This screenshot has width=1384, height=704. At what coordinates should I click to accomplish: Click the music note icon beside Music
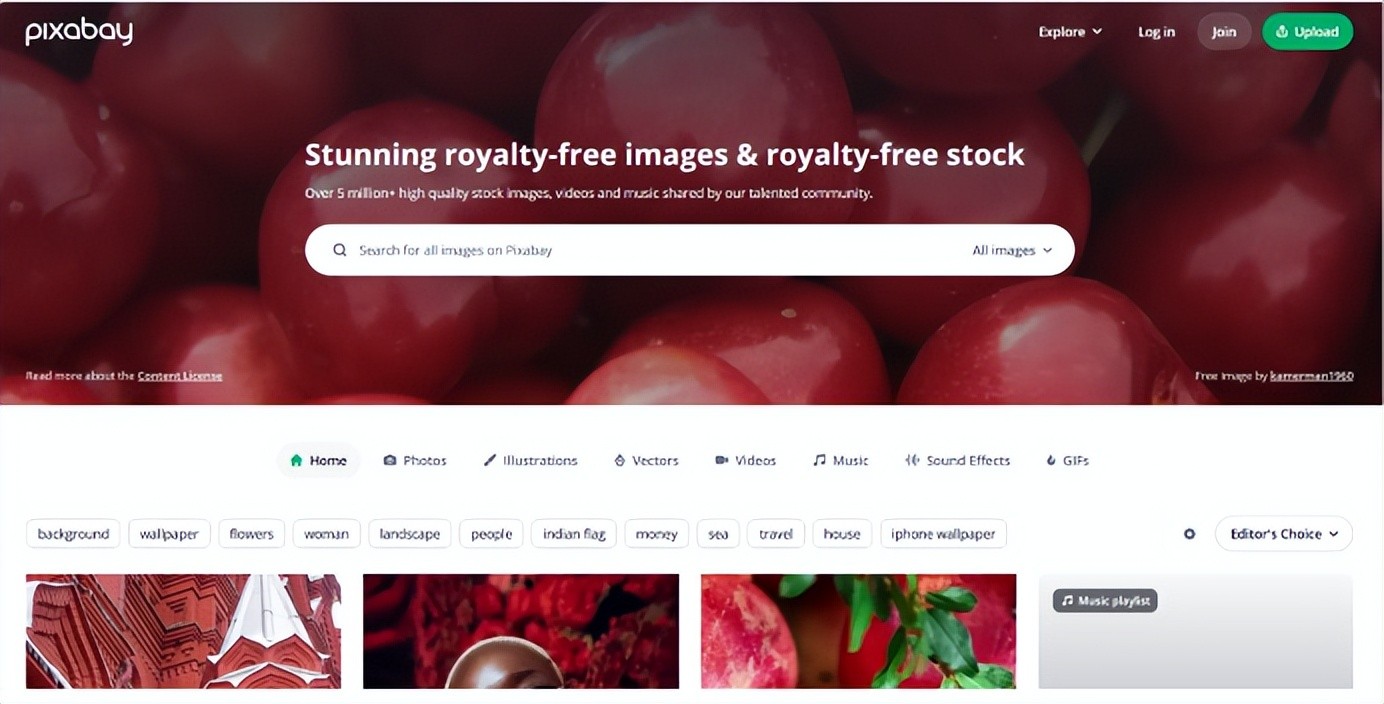point(819,460)
